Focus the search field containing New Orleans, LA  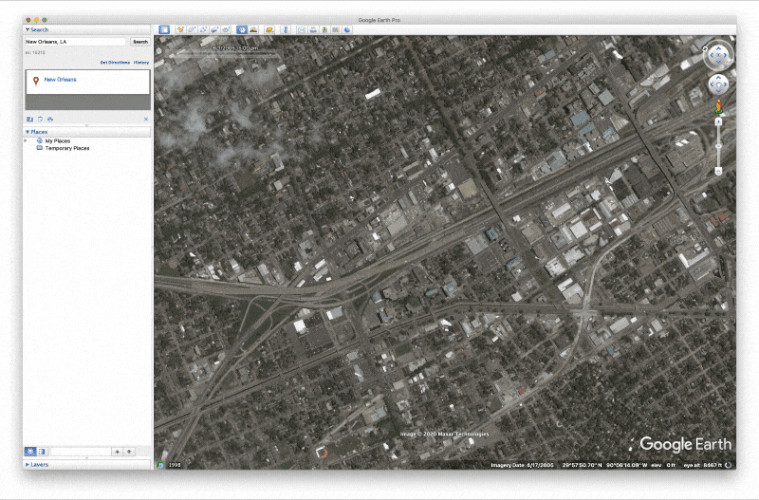pyautogui.click(x=75, y=42)
